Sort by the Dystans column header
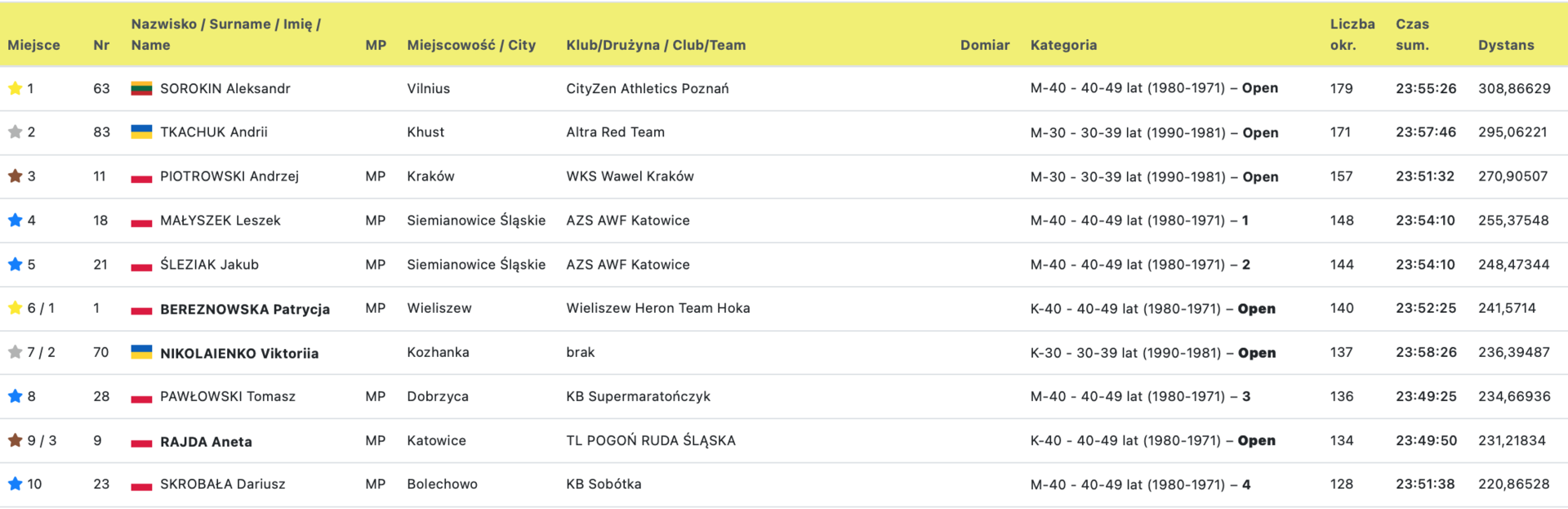The height and width of the screenshot is (509, 1568). click(1506, 45)
